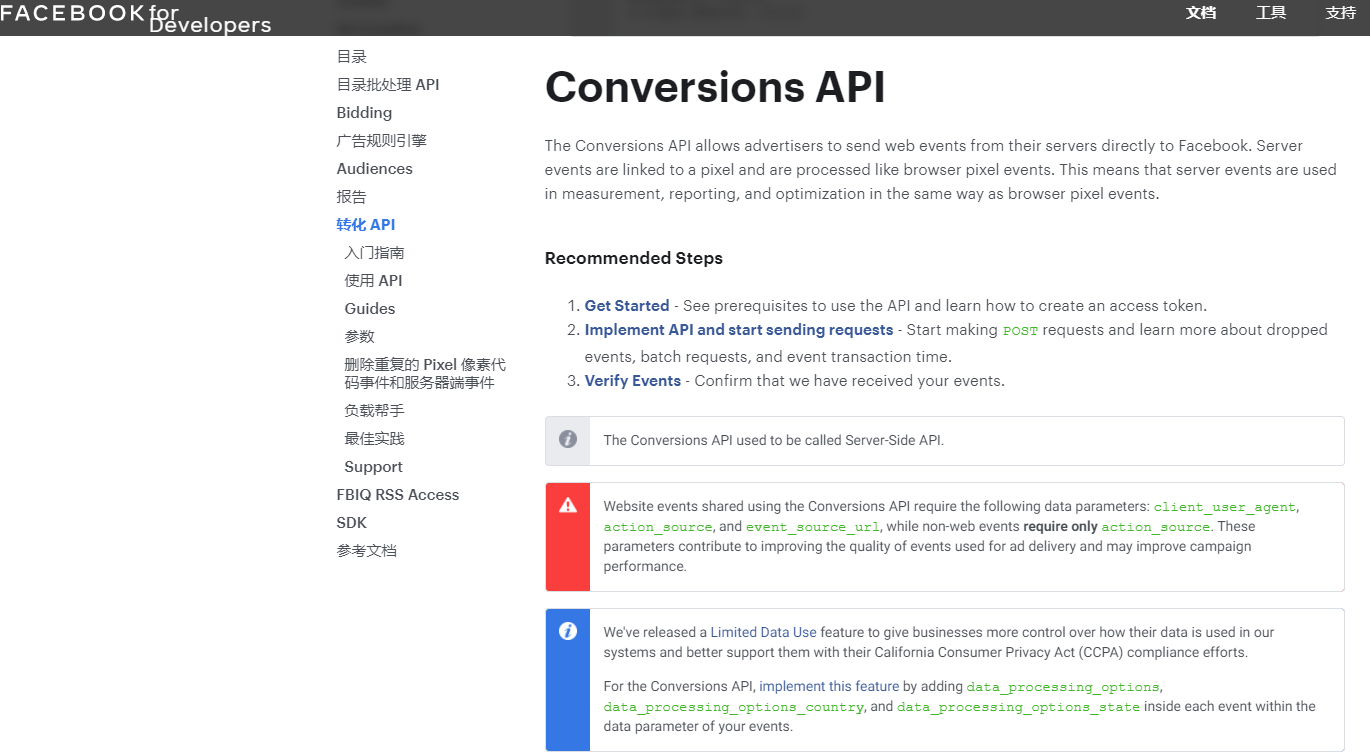1370x754 pixels.
Task: Open 广告规则引擎 sidebar item
Action: pos(382,141)
